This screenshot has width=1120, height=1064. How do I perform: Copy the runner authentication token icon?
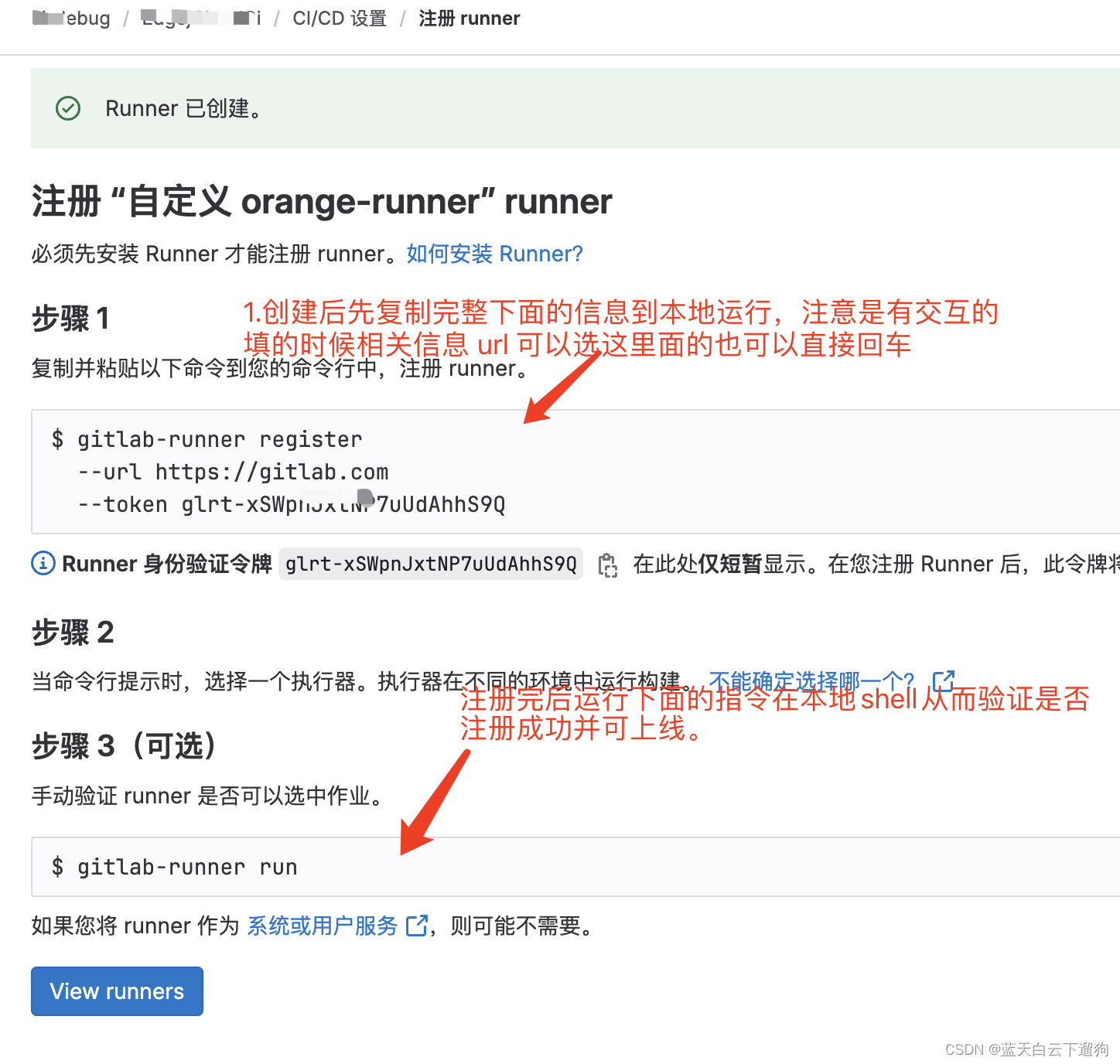tap(608, 564)
